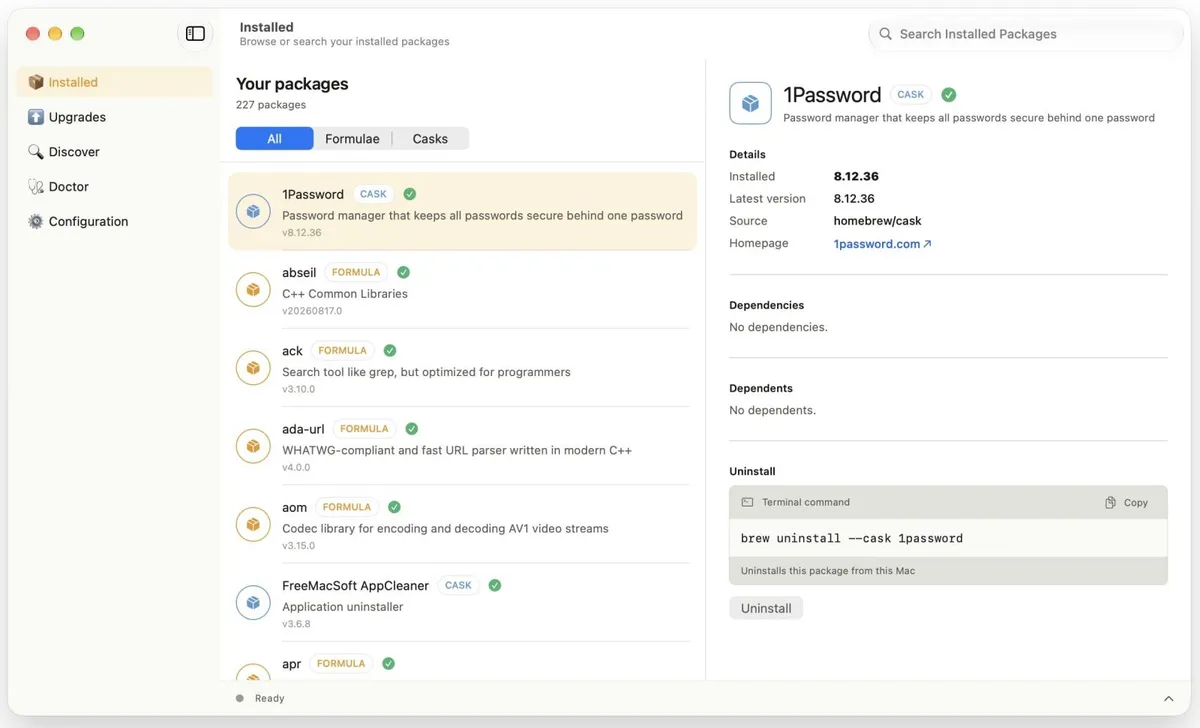Click the installed version 8.12.36 value
This screenshot has width=1200, height=728.
click(855, 176)
